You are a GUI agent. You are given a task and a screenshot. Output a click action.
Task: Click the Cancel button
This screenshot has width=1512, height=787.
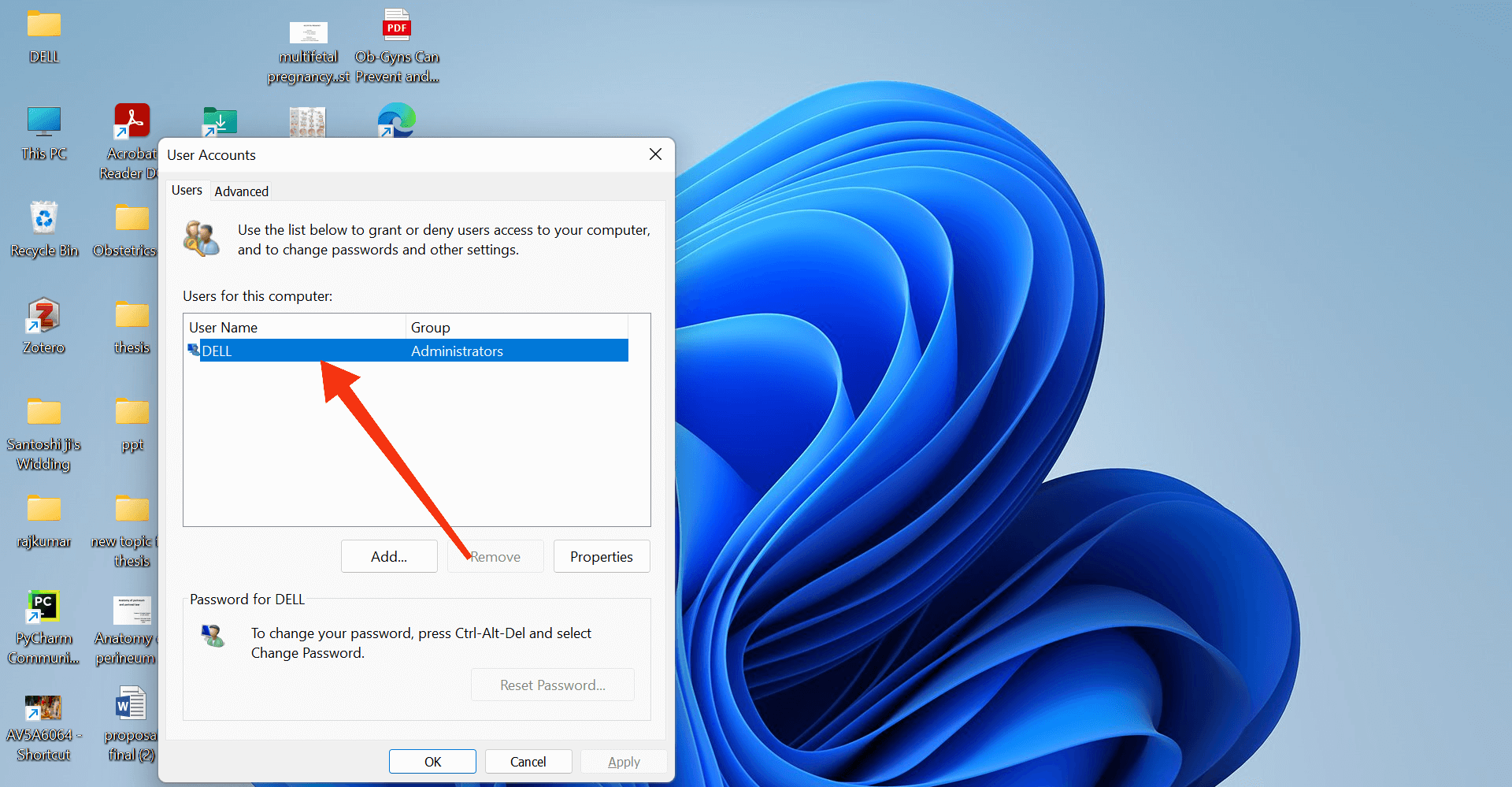528,762
